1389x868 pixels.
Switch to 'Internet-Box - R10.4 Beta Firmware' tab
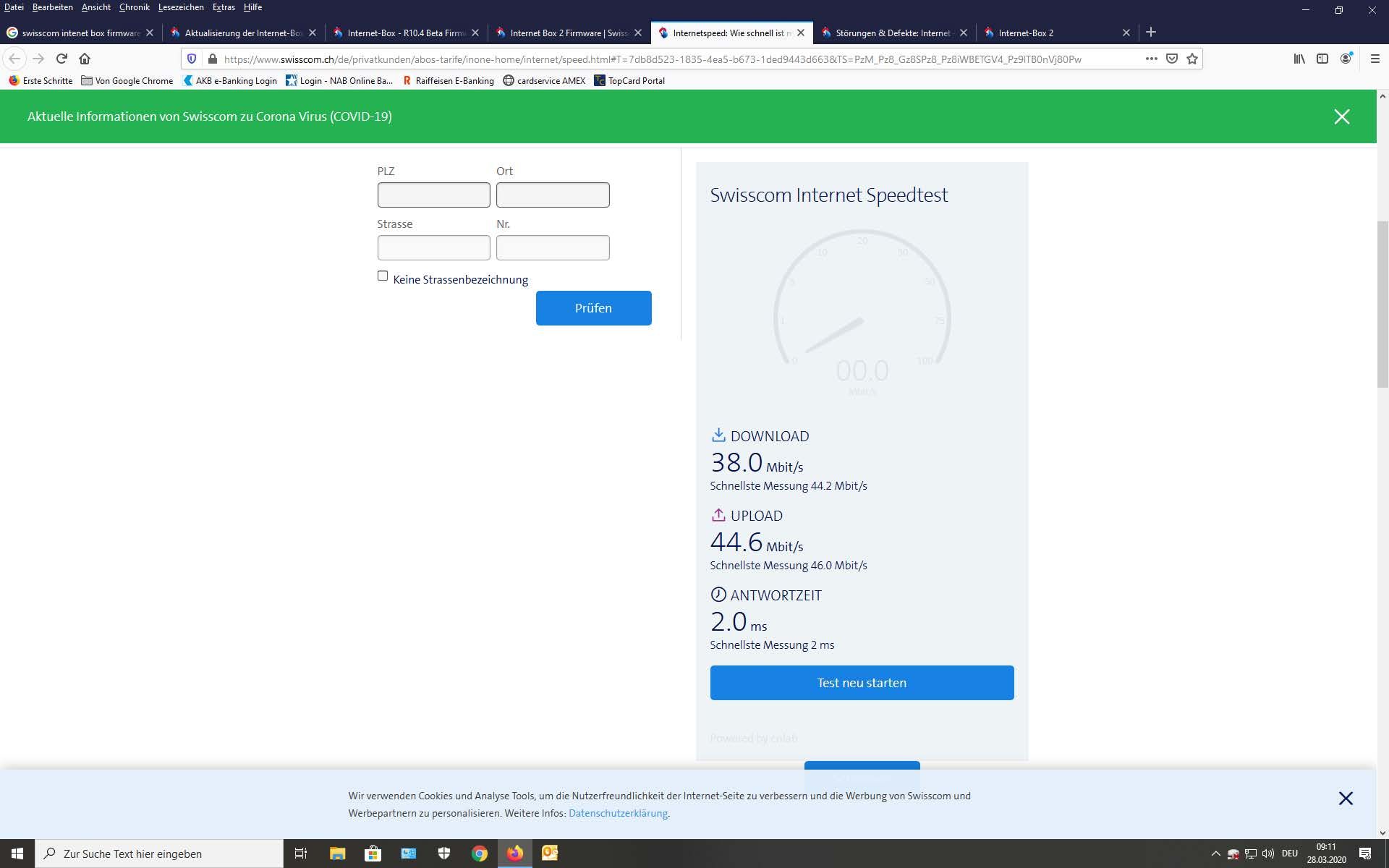pyautogui.click(x=406, y=33)
